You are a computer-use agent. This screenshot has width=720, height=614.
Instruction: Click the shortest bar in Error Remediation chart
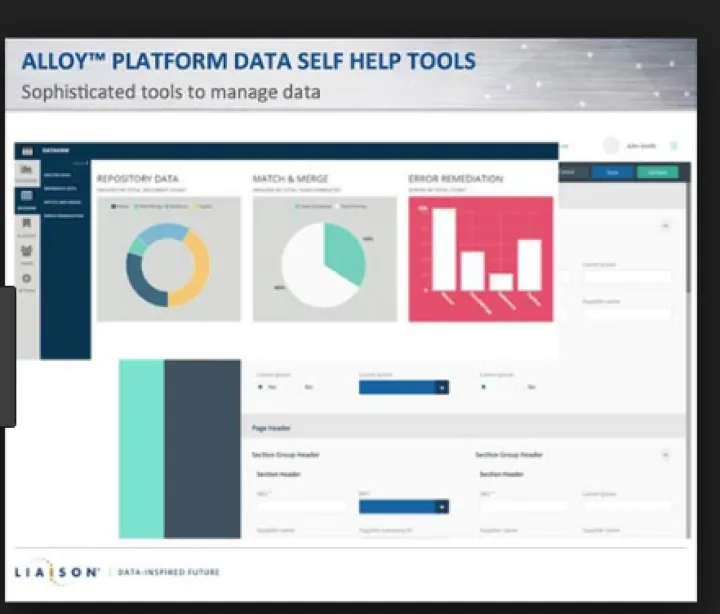pyautogui.click(x=501, y=282)
